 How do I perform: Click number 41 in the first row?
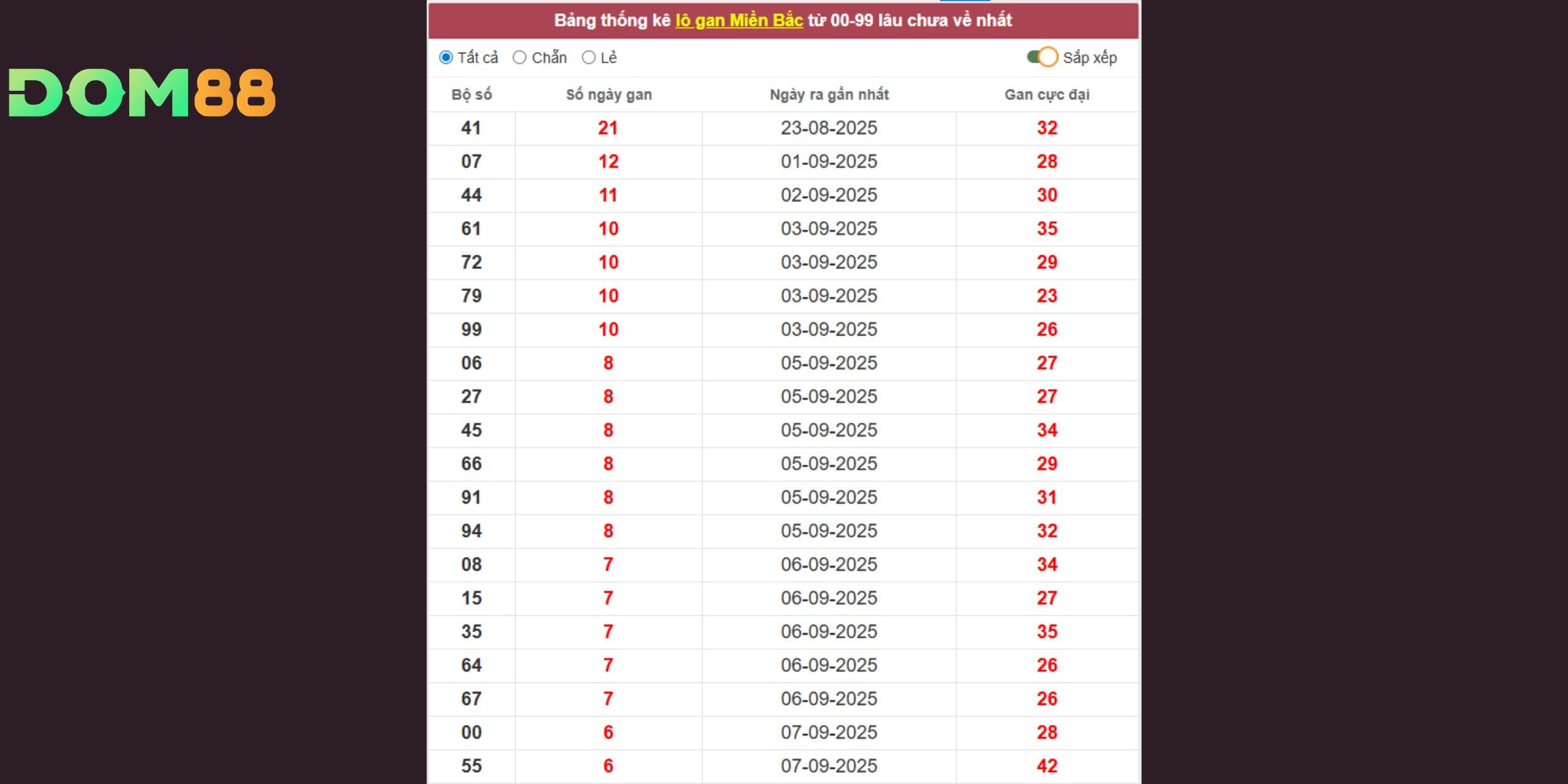tap(471, 128)
